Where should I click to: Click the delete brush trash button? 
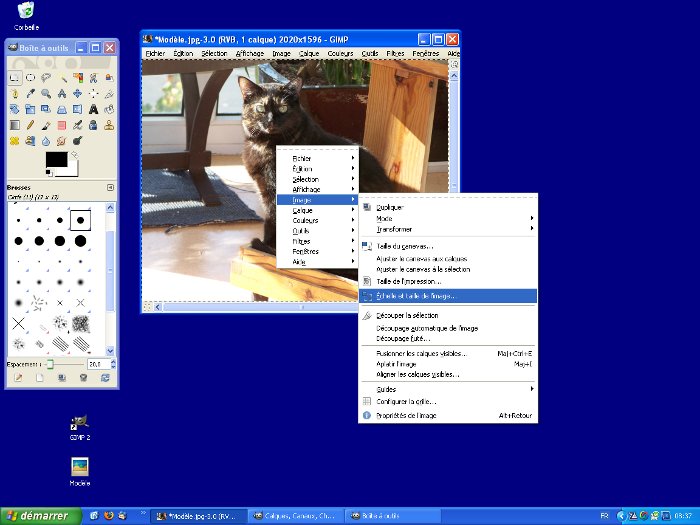(83, 378)
